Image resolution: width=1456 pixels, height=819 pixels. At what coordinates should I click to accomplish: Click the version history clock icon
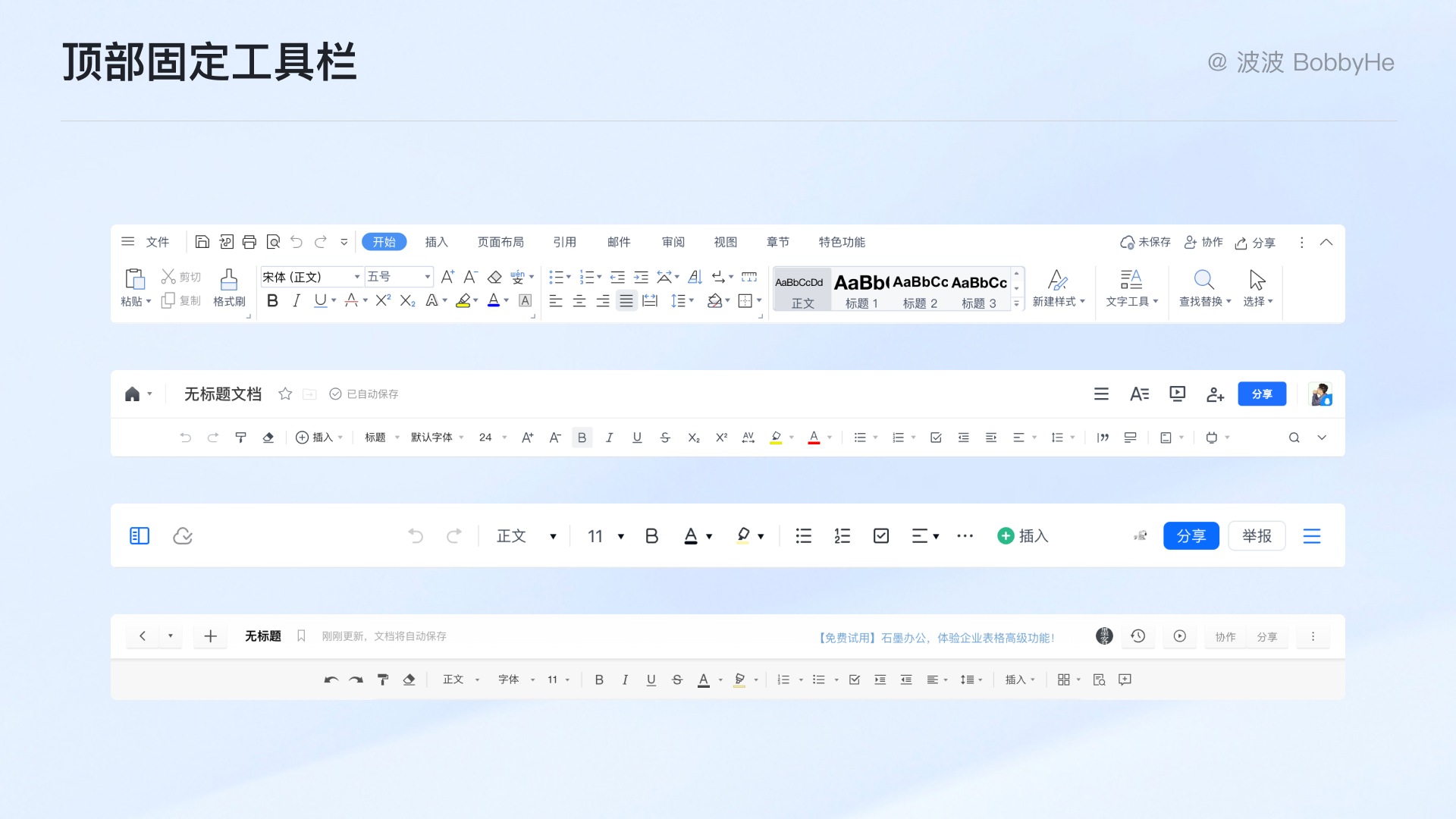point(1137,636)
